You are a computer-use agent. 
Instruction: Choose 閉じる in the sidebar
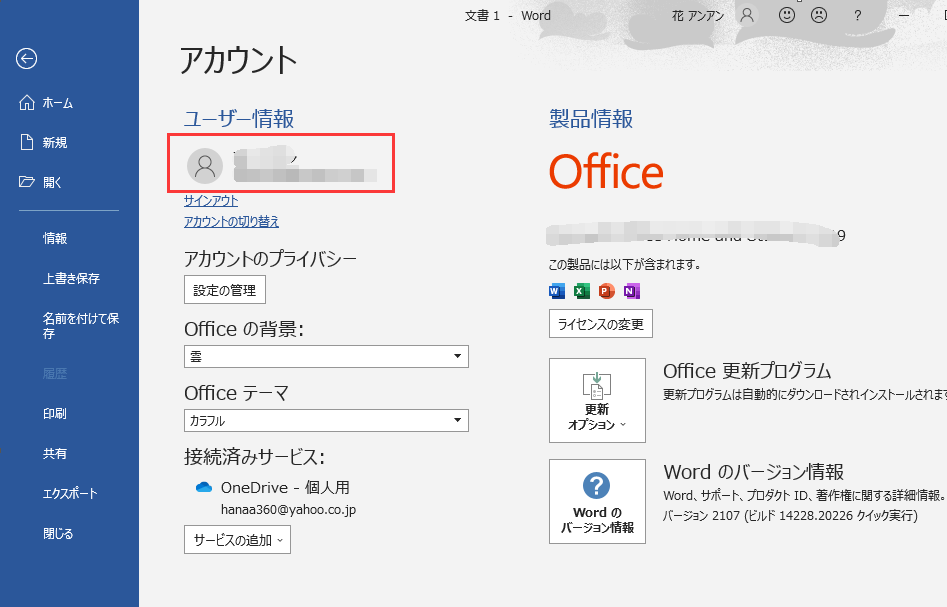(58, 533)
